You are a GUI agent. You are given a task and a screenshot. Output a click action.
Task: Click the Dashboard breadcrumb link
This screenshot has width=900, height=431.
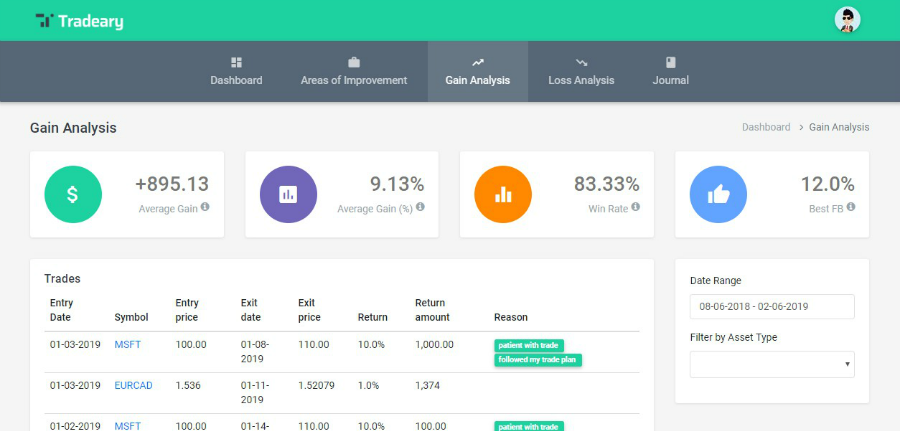[766, 127]
